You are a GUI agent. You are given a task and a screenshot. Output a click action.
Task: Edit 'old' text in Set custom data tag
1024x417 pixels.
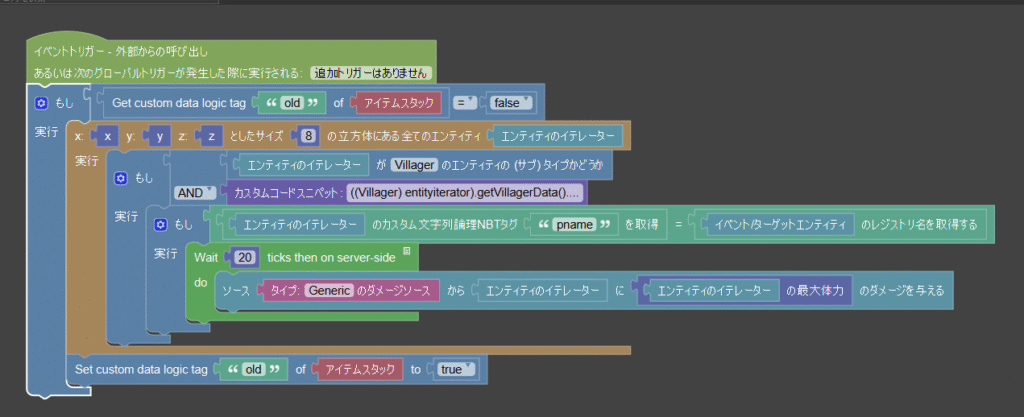click(253, 369)
